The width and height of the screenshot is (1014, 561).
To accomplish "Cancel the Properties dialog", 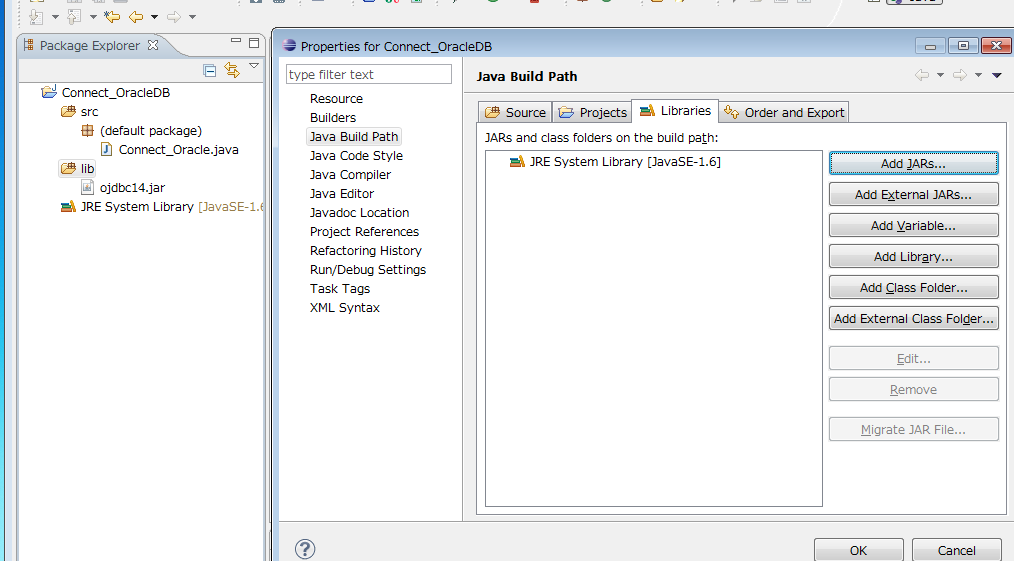I will tap(956, 550).
